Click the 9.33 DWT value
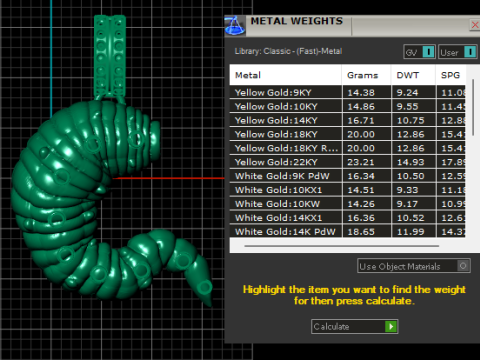Image resolution: width=480 pixels, height=360 pixels. [x=407, y=190]
